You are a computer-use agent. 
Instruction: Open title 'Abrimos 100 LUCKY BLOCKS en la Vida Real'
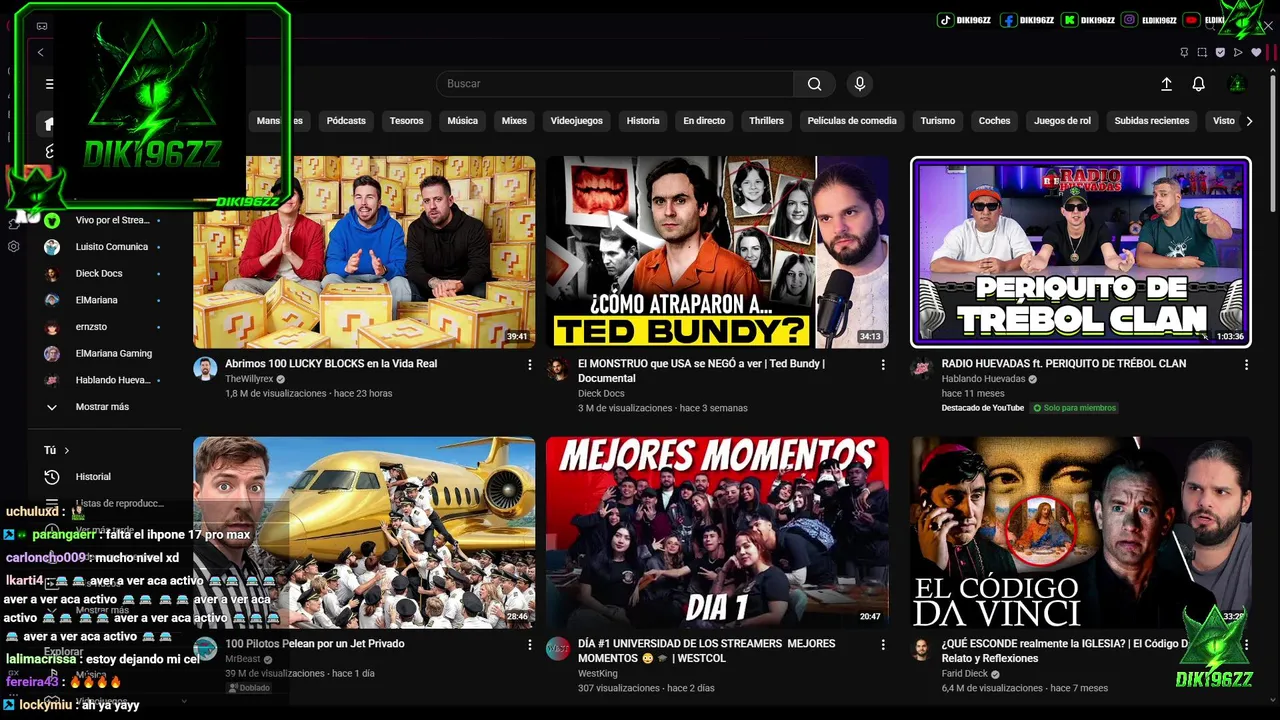tap(331, 364)
